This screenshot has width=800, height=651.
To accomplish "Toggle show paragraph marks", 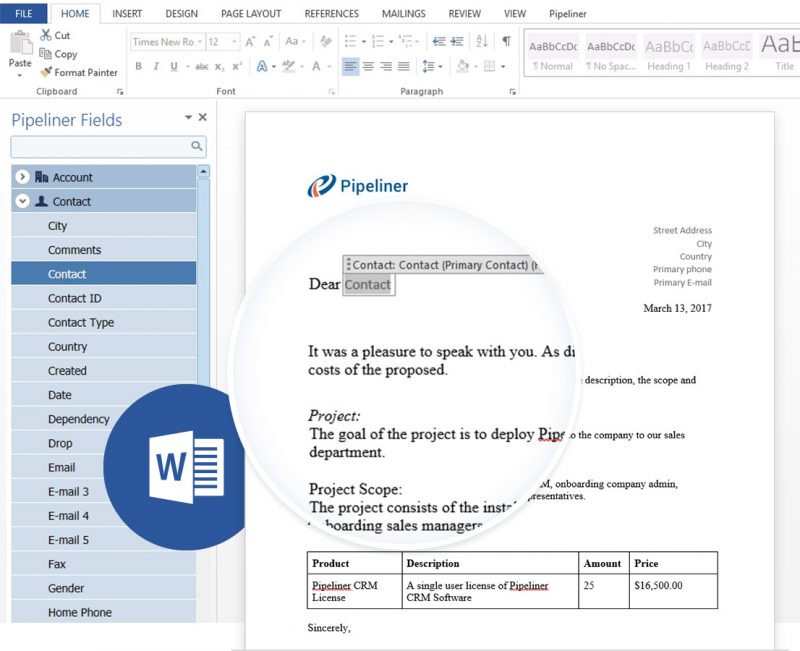I will 506,41.
